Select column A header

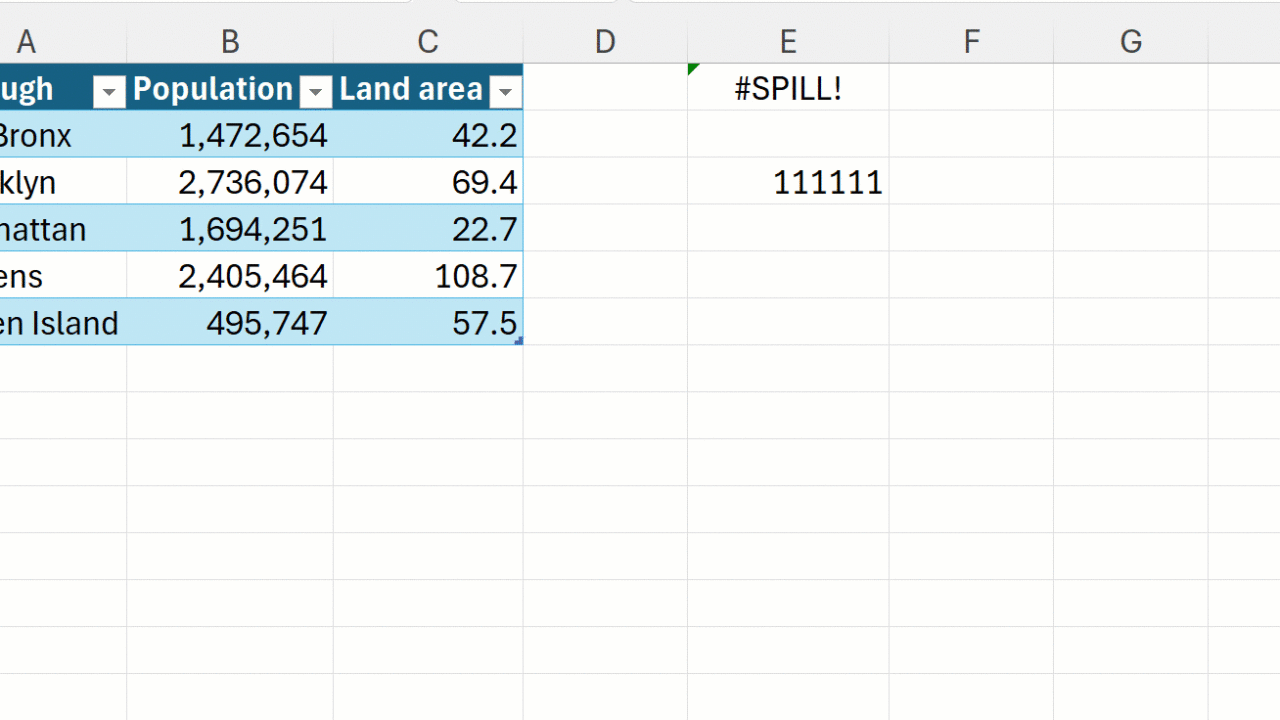tap(27, 42)
